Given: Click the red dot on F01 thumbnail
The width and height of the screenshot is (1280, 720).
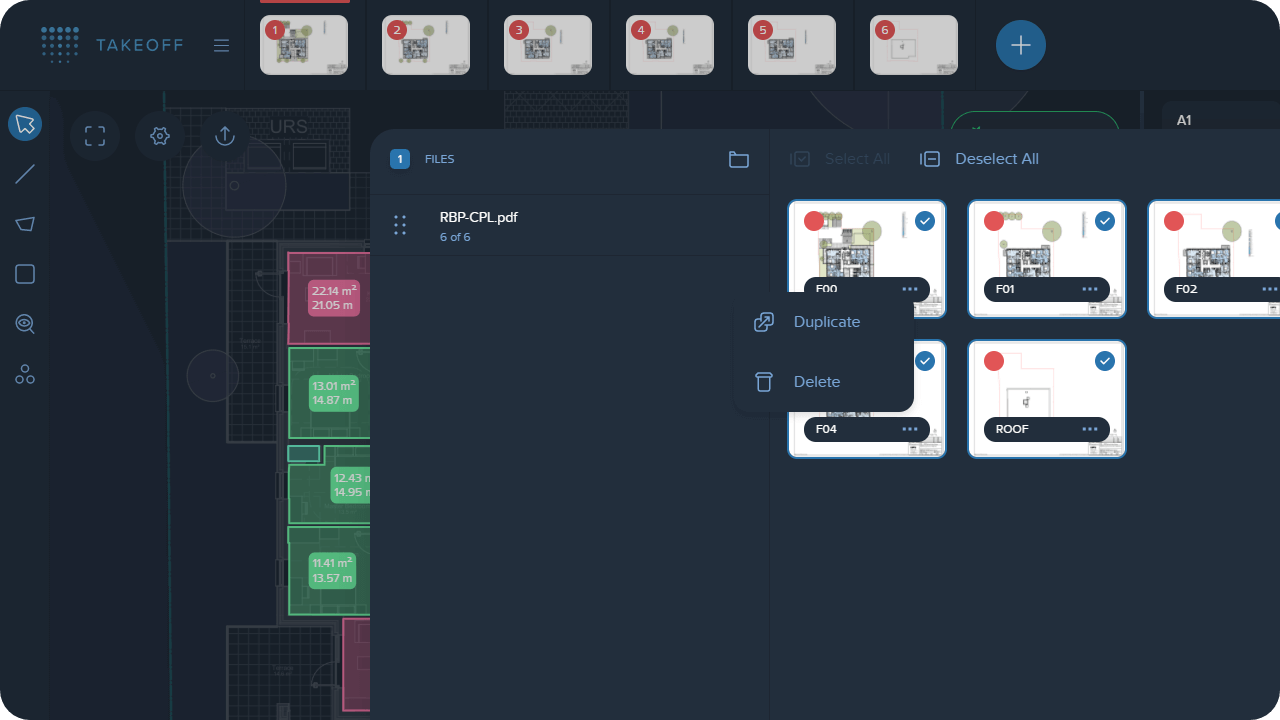Looking at the screenshot, I should click(x=994, y=221).
